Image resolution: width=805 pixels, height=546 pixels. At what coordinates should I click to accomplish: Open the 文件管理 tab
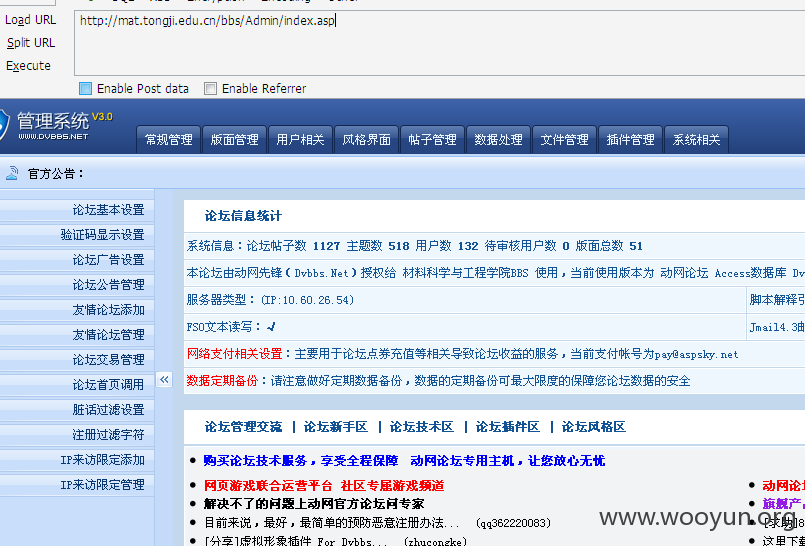[564, 140]
